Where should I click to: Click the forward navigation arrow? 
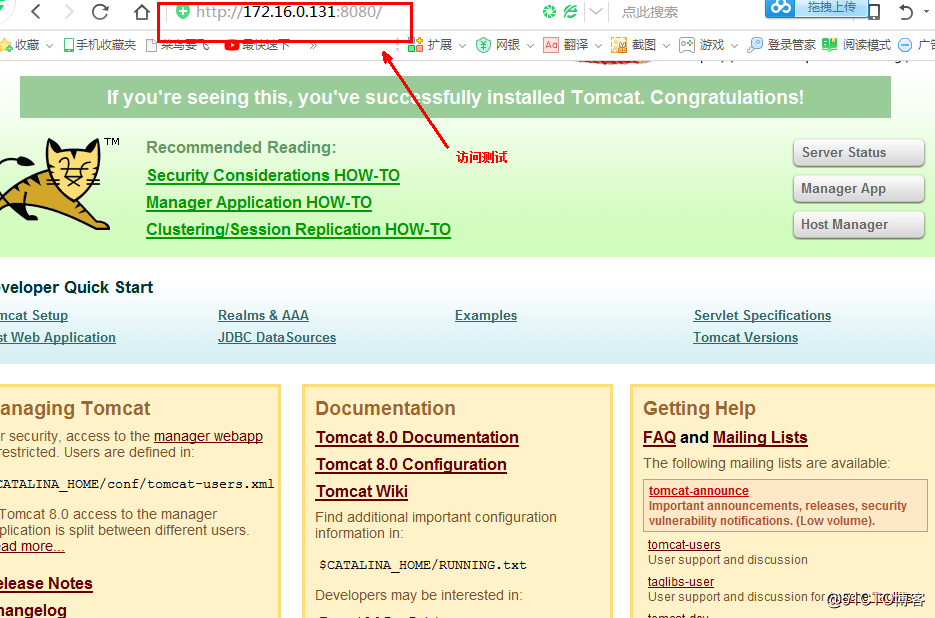click(69, 11)
